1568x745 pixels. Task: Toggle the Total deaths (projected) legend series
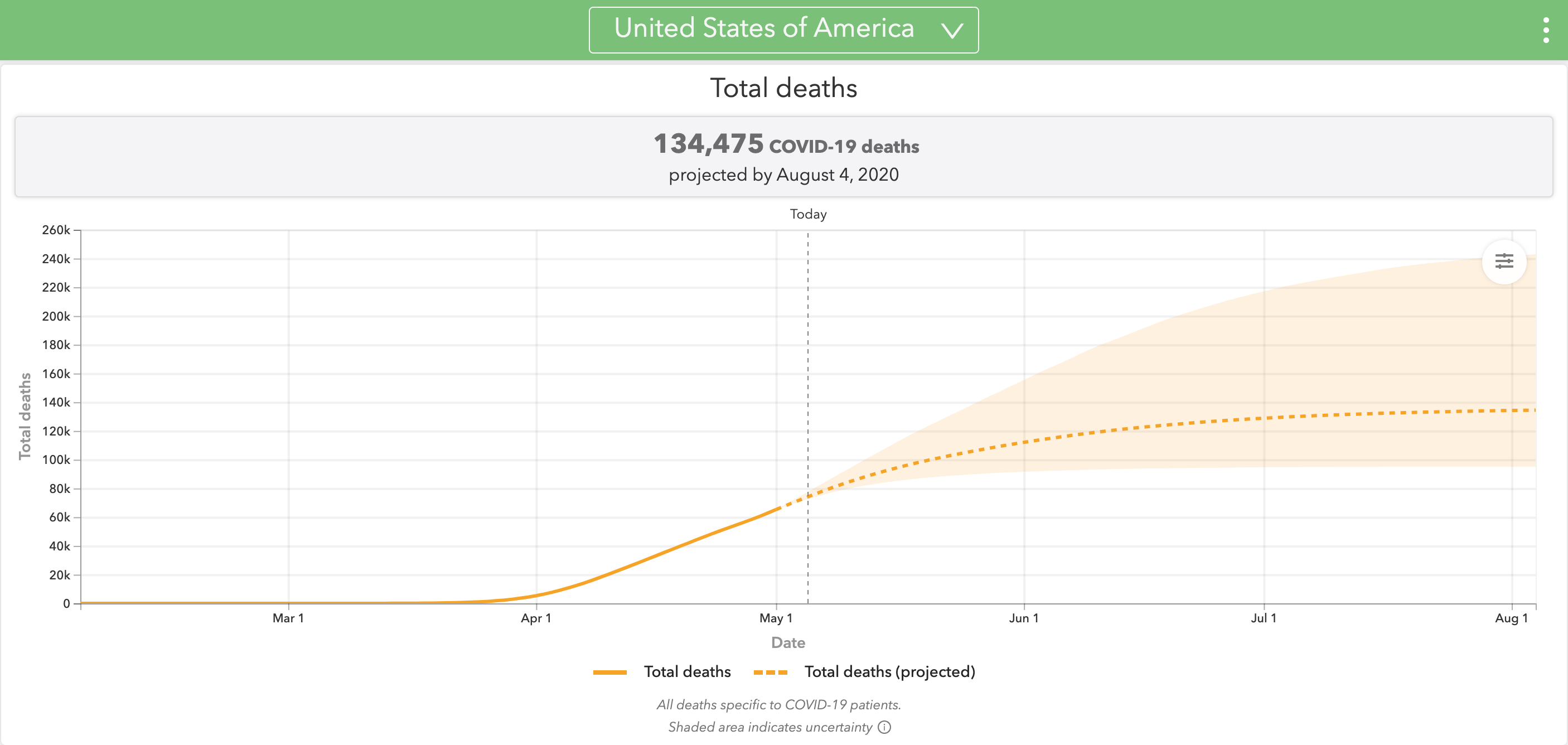pyautogui.click(x=889, y=671)
